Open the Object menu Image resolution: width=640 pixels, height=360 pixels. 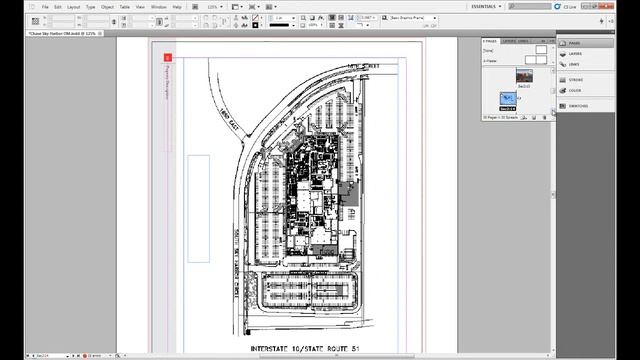pyautogui.click(x=107, y=7)
